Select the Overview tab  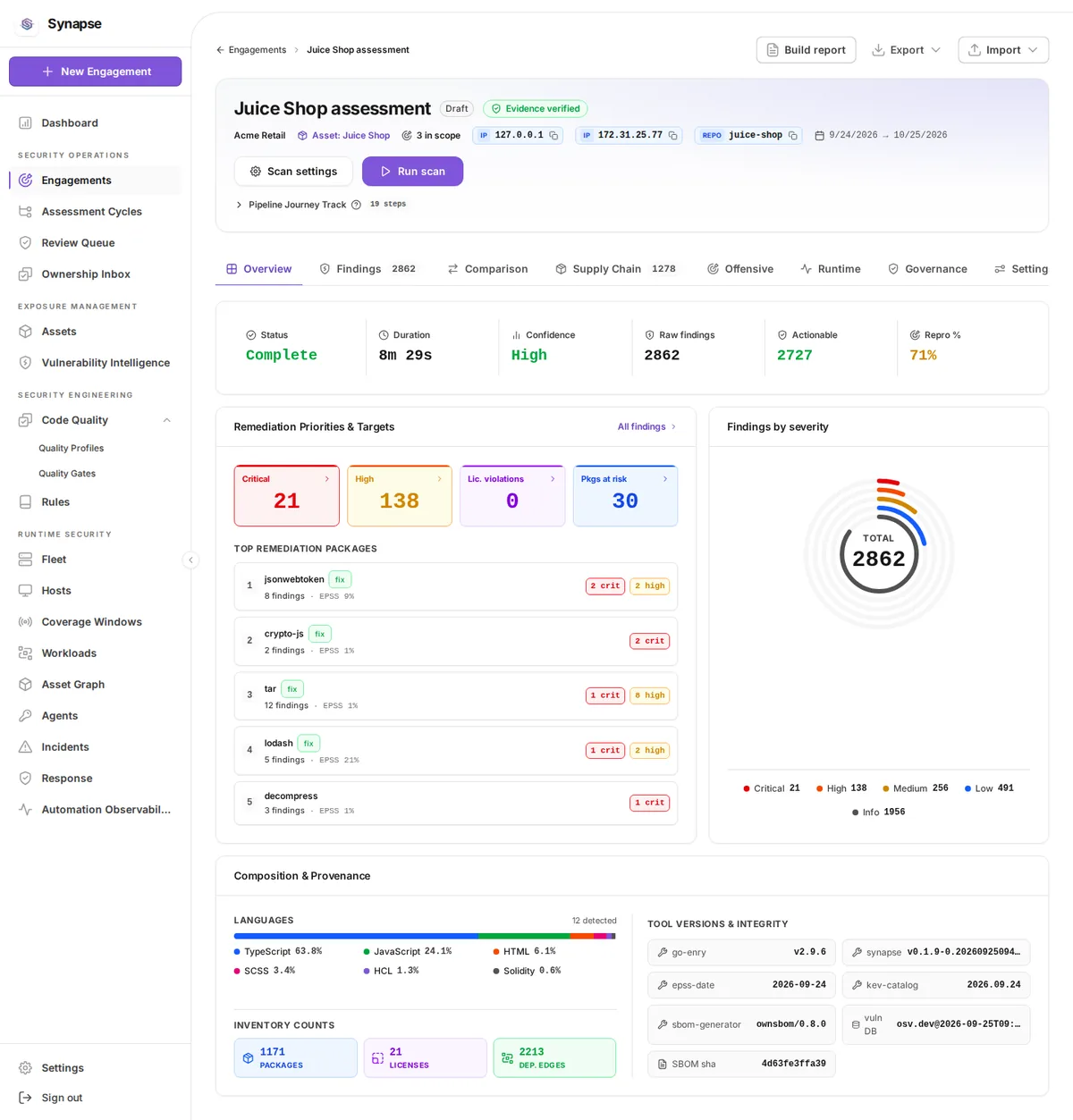(x=259, y=269)
